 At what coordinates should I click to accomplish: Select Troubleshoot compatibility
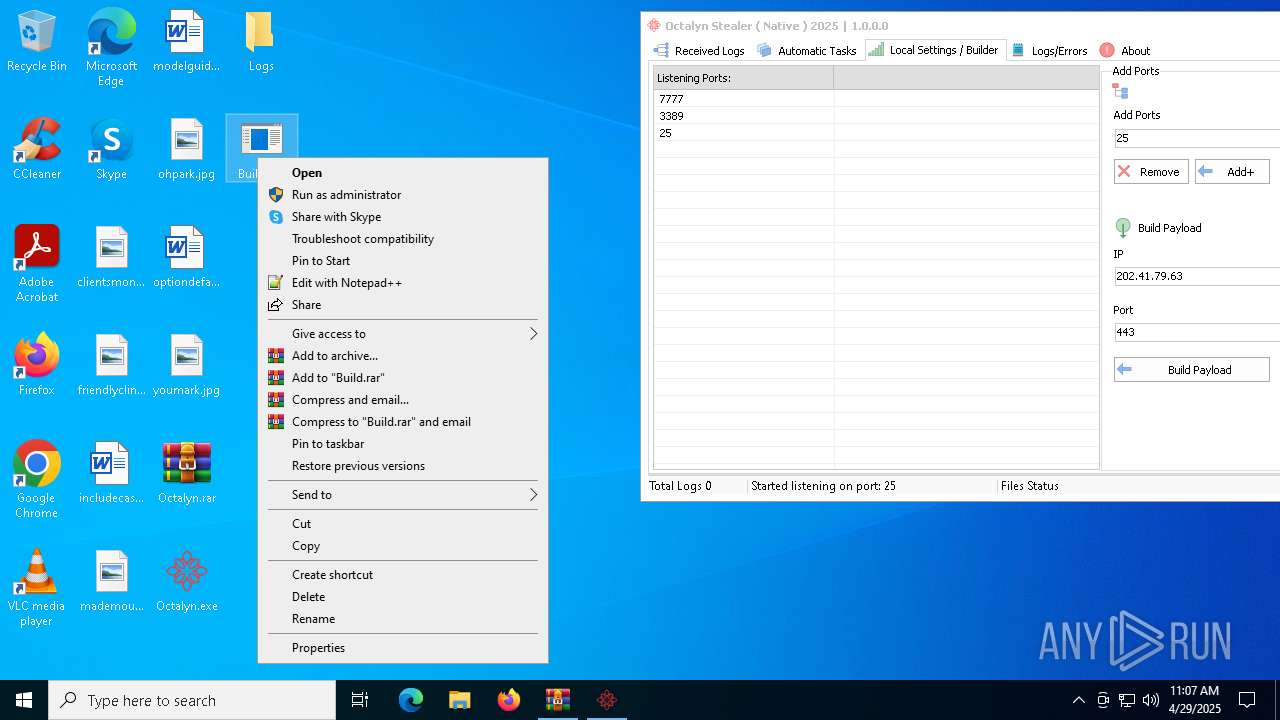[x=403, y=239]
